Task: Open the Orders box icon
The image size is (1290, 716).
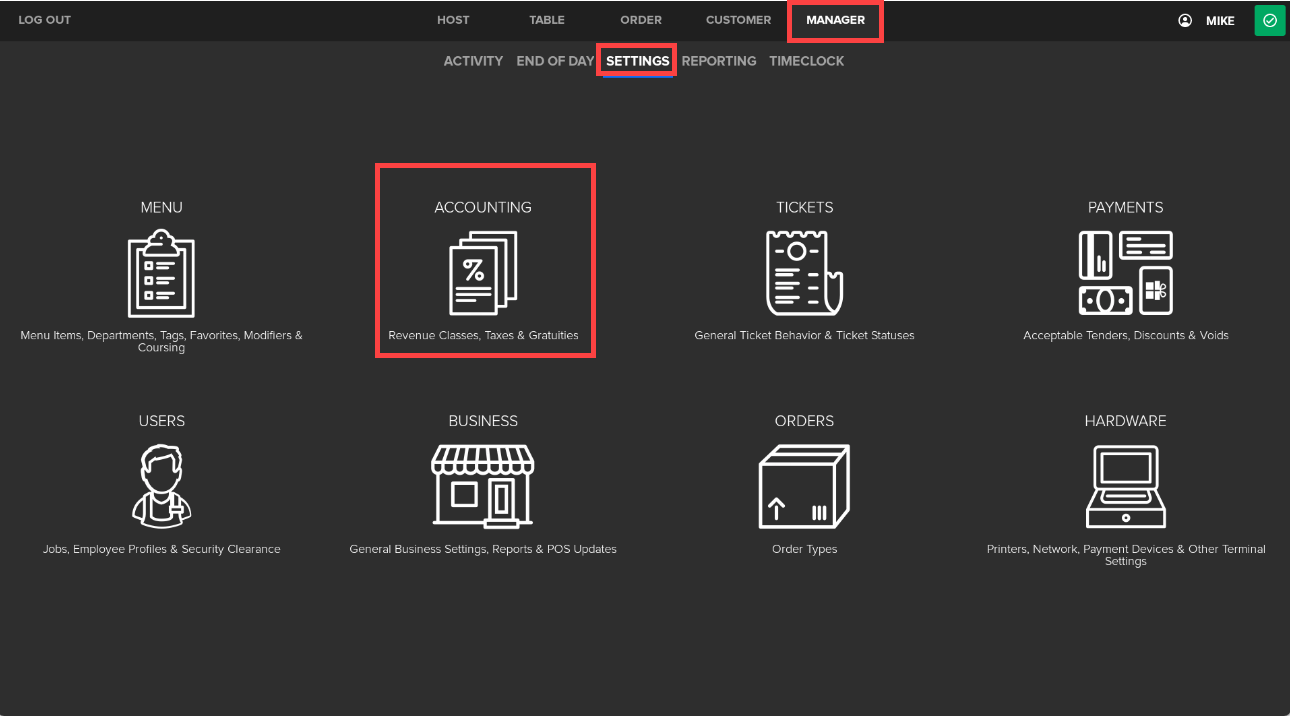Action: pyautogui.click(x=804, y=486)
